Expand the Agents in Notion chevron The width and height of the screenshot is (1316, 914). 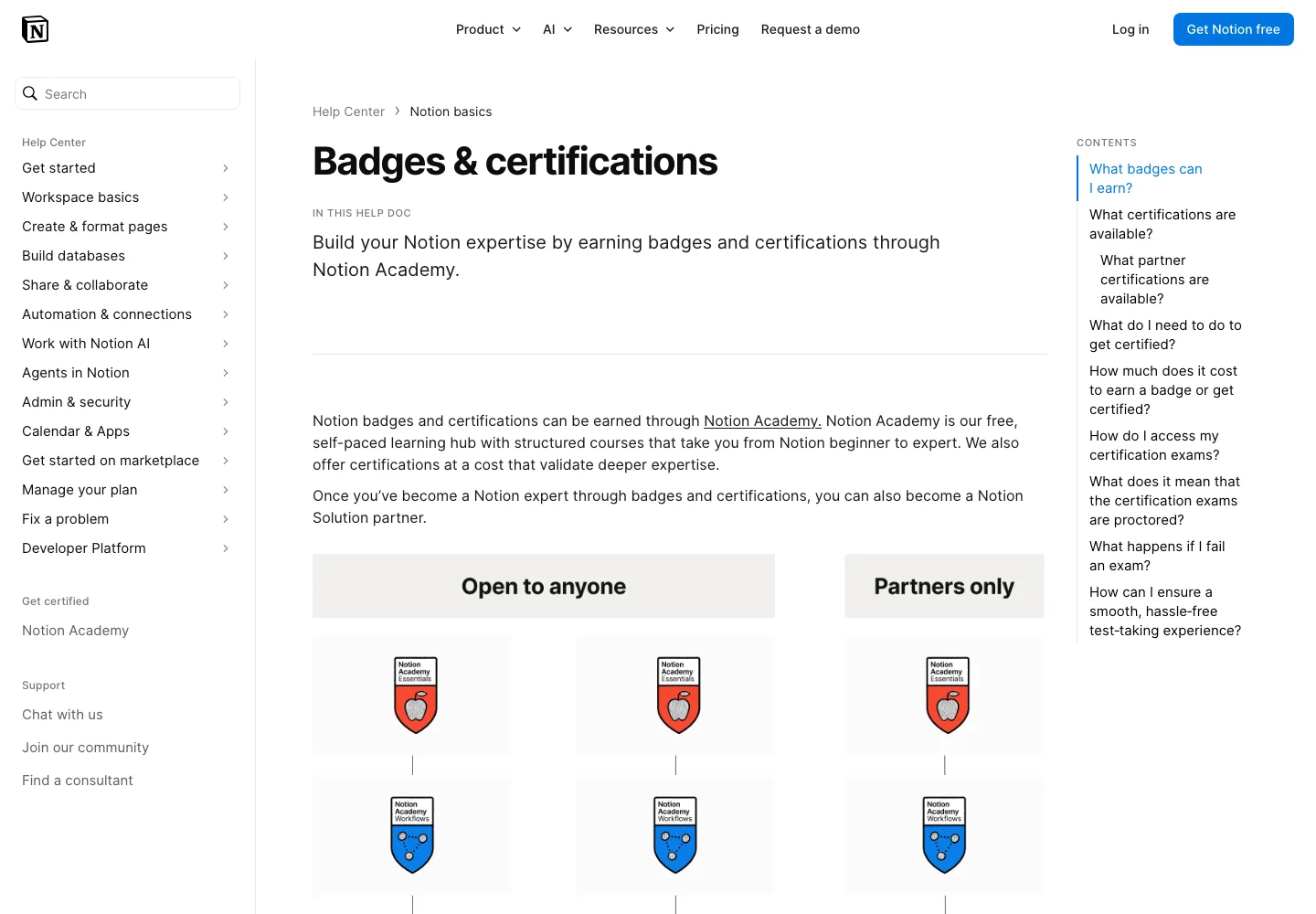point(226,373)
